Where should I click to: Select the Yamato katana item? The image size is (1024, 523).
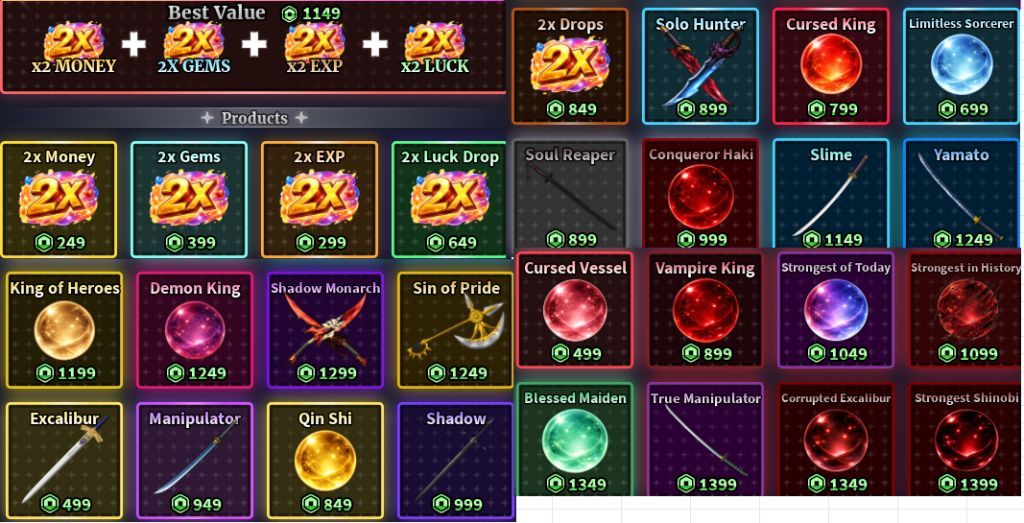tap(961, 194)
